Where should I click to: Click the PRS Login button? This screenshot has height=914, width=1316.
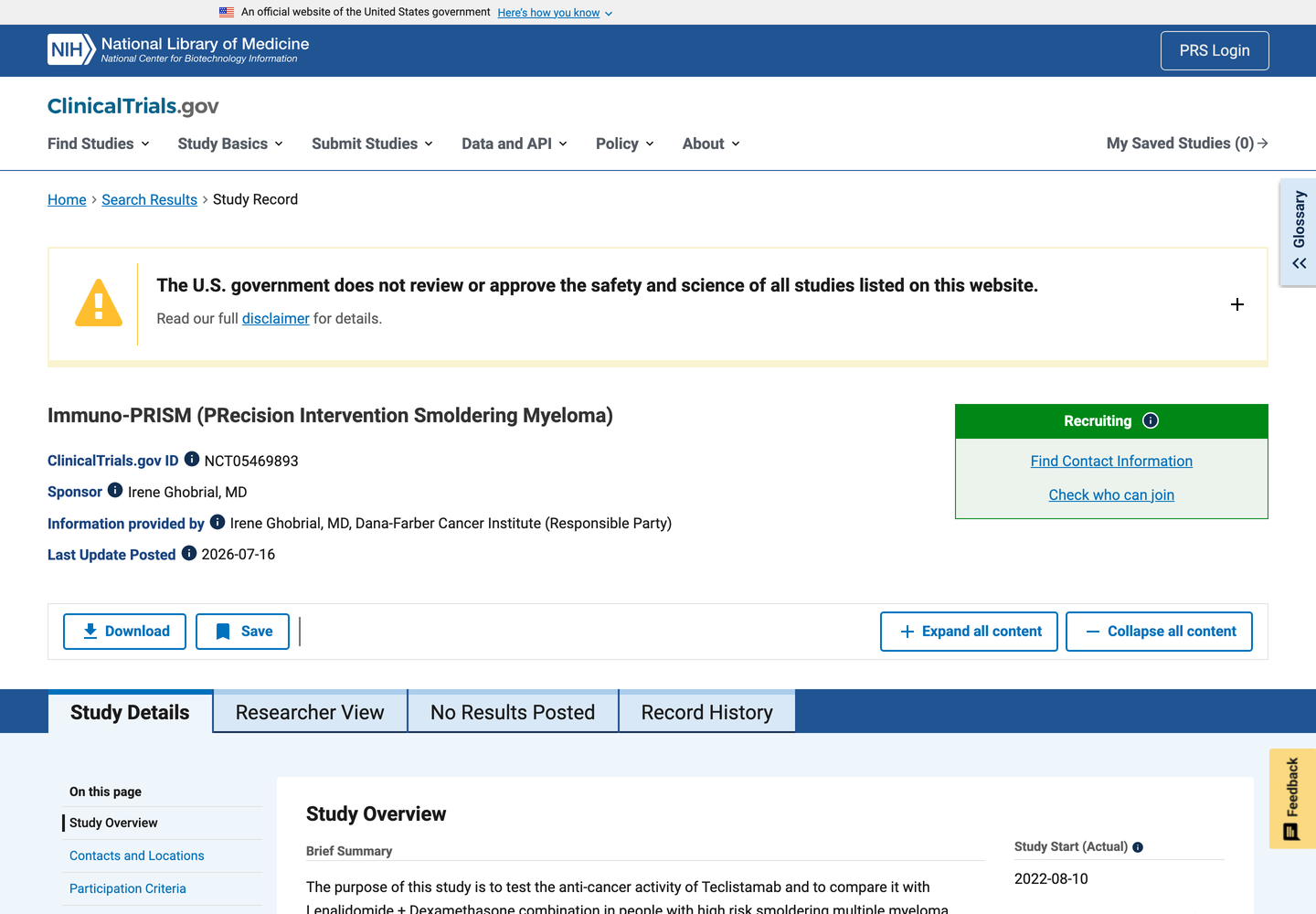click(1215, 50)
